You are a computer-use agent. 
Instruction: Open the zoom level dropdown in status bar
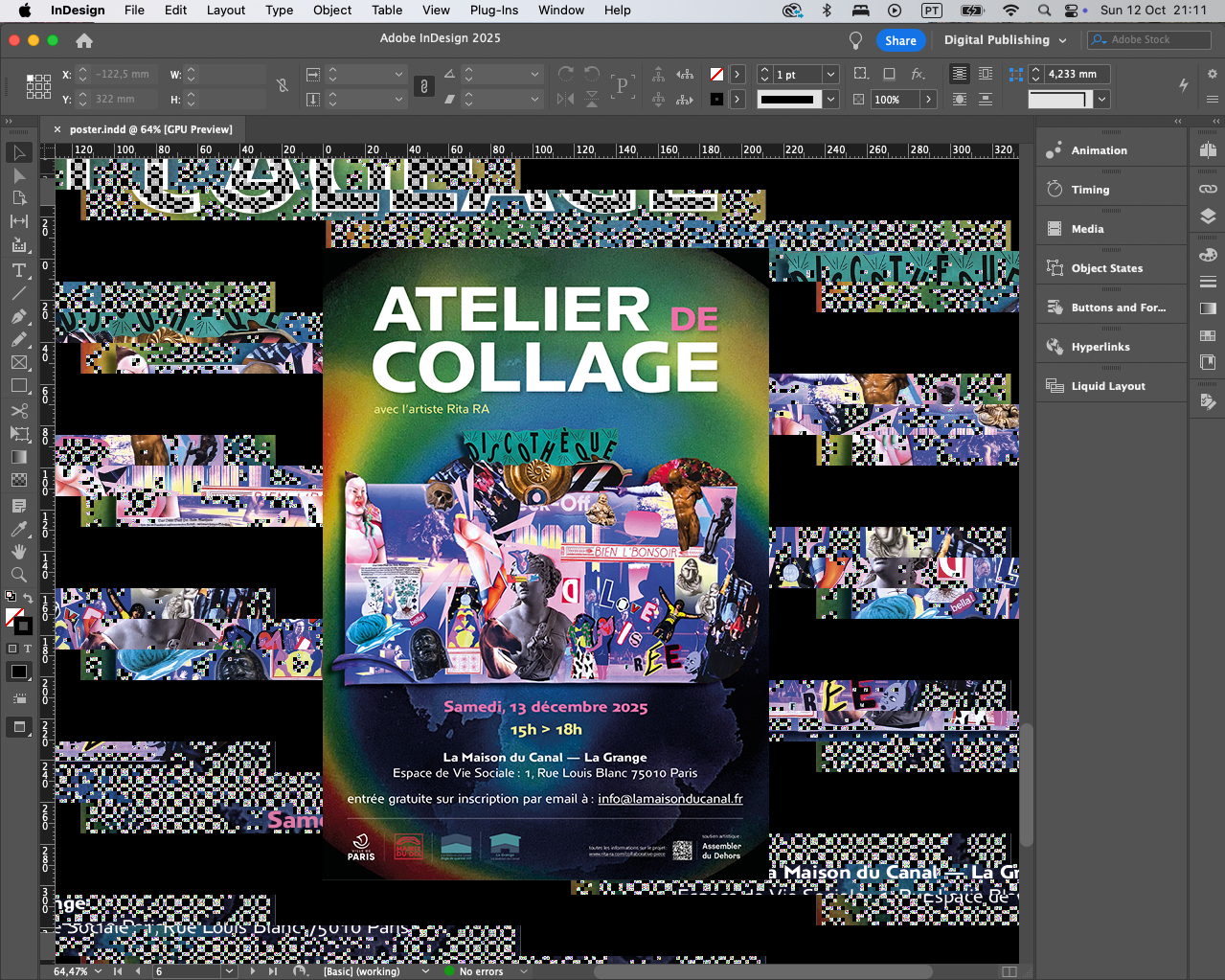click(x=98, y=971)
